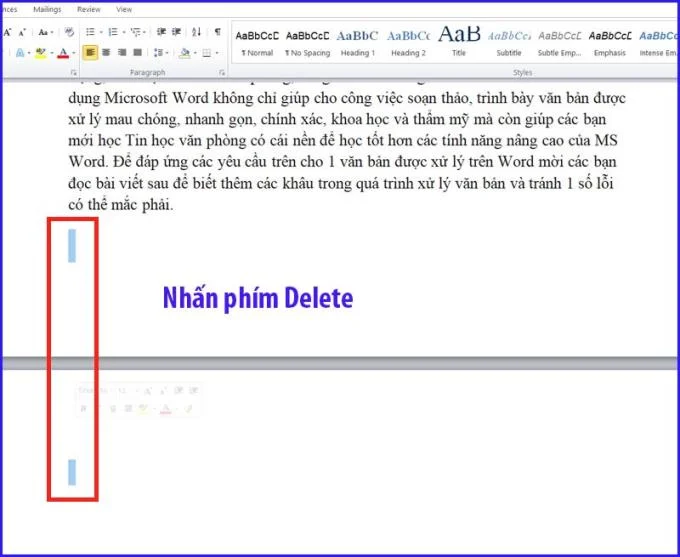
Task: Click the text 'có thể mắc phải.'
Action: [x=121, y=205]
